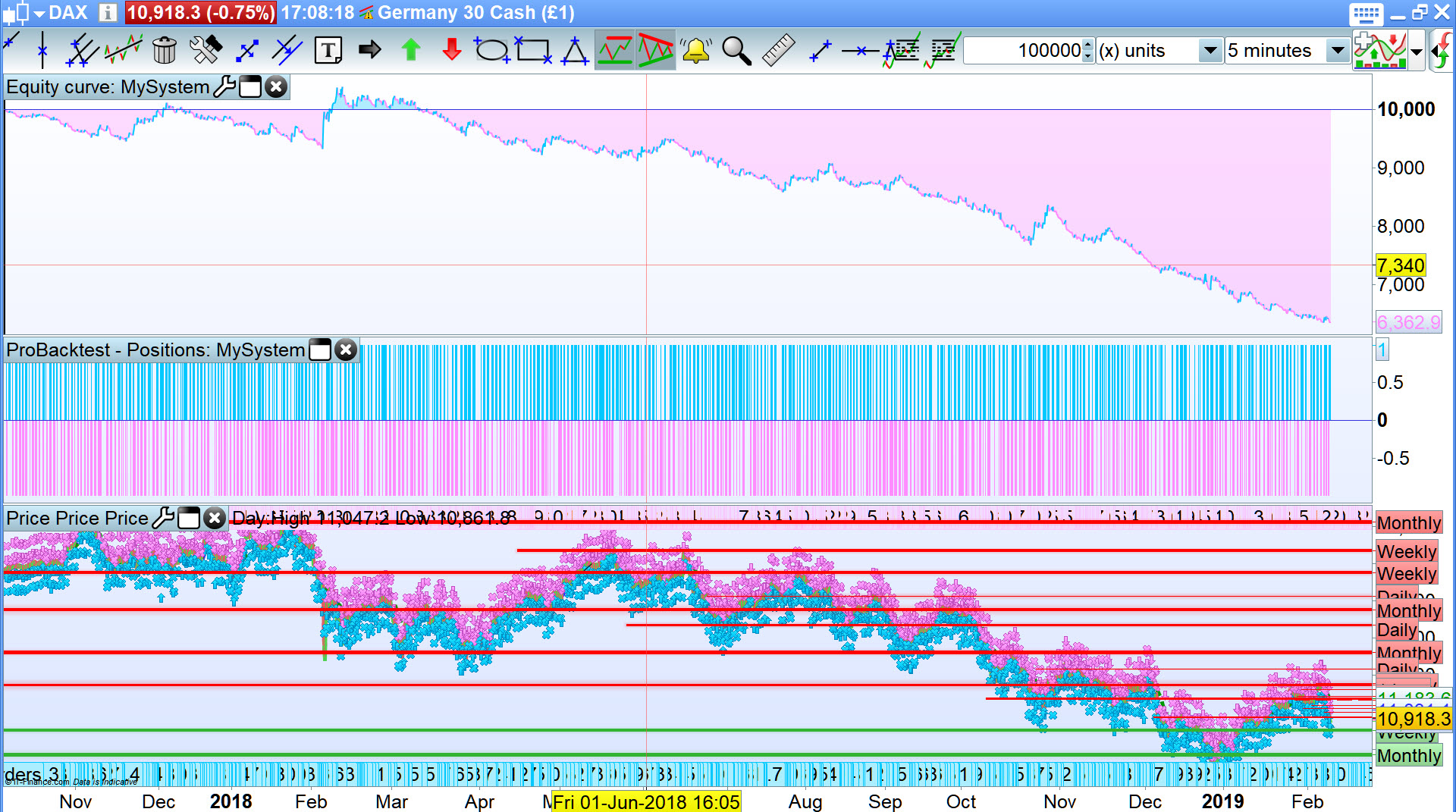The height and width of the screenshot is (812, 1456).
Task: Click the yellow 7,340 equity axis label
Action: click(x=1401, y=265)
